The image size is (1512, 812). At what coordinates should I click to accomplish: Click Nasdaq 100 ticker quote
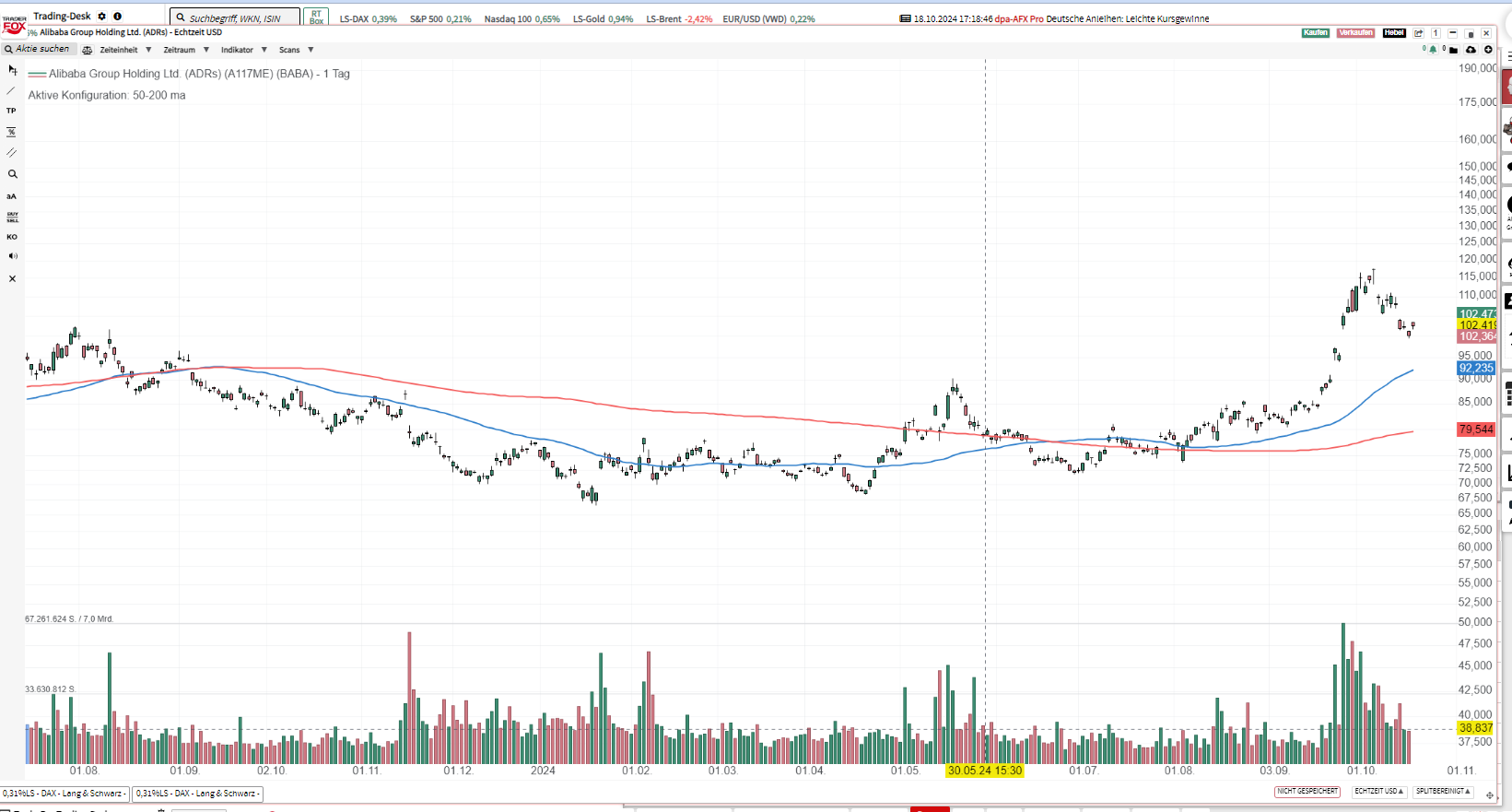522,18
